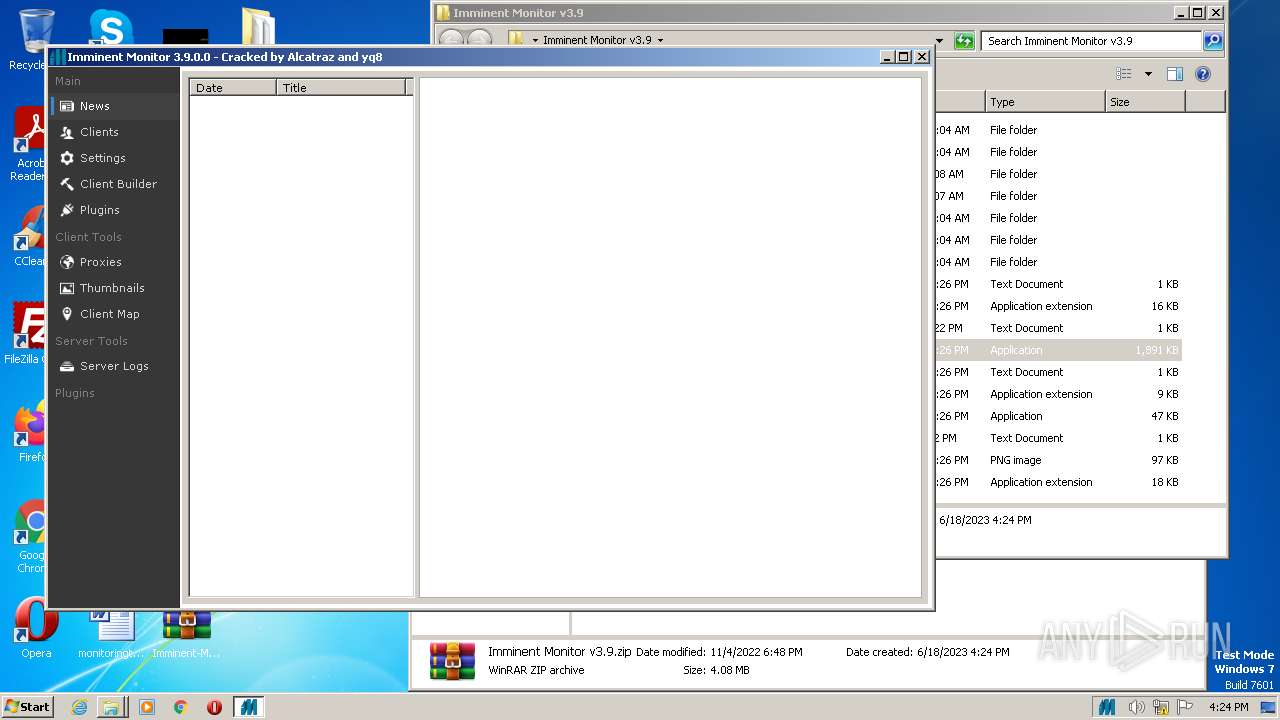The height and width of the screenshot is (720, 1280).
Task: Open Windows Media Player from taskbar
Action: pos(146,707)
